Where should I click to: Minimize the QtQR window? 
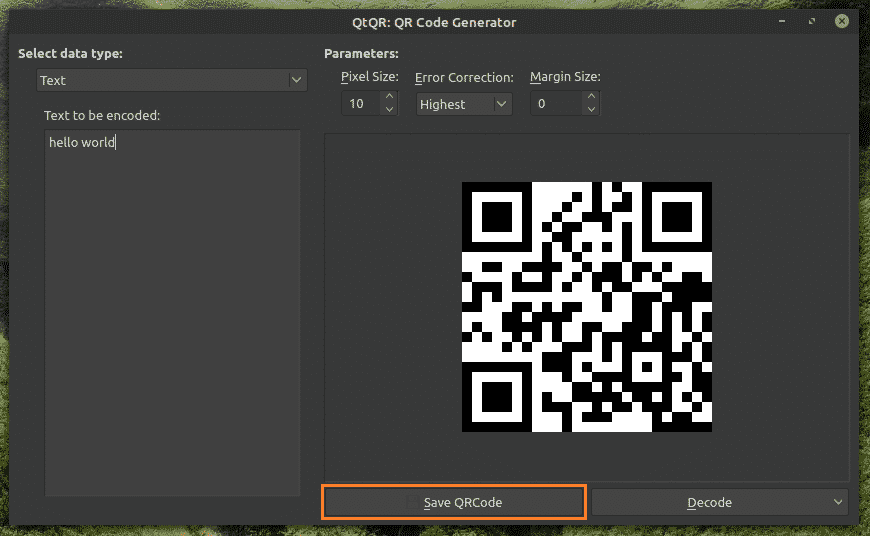coord(784,21)
